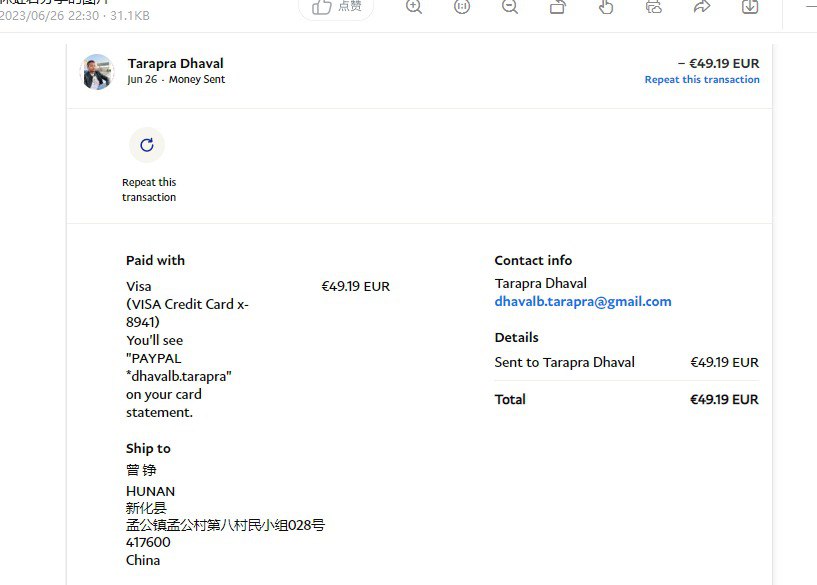Image resolution: width=817 pixels, height=585 pixels.
Task: Click the thumbs-up like button
Action: [x=336, y=7]
